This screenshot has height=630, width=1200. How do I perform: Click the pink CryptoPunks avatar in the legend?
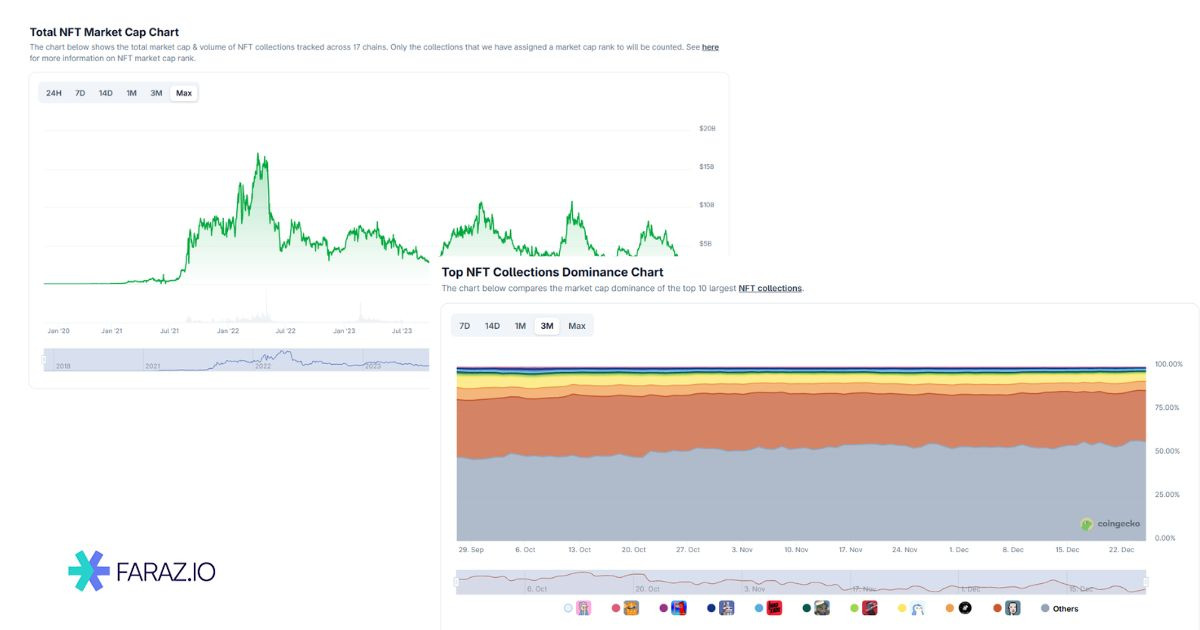(x=581, y=607)
